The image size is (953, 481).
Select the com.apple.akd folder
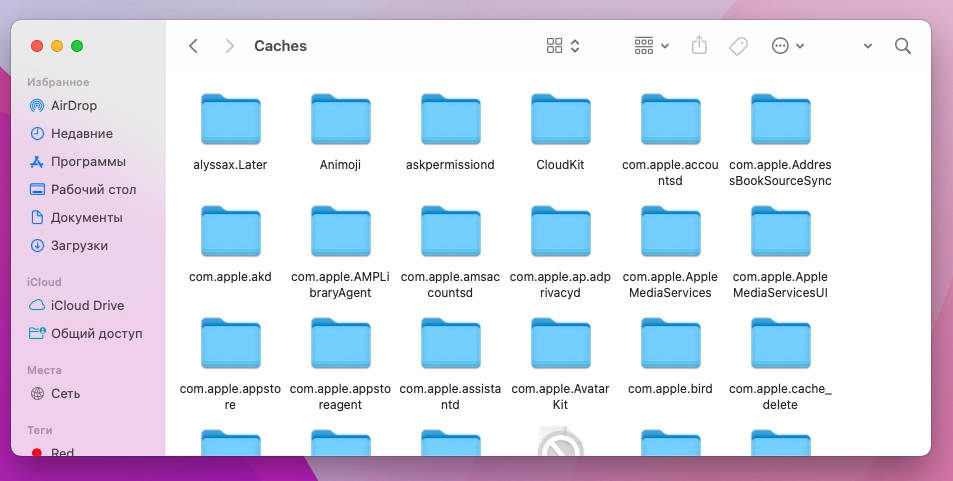tap(230, 231)
